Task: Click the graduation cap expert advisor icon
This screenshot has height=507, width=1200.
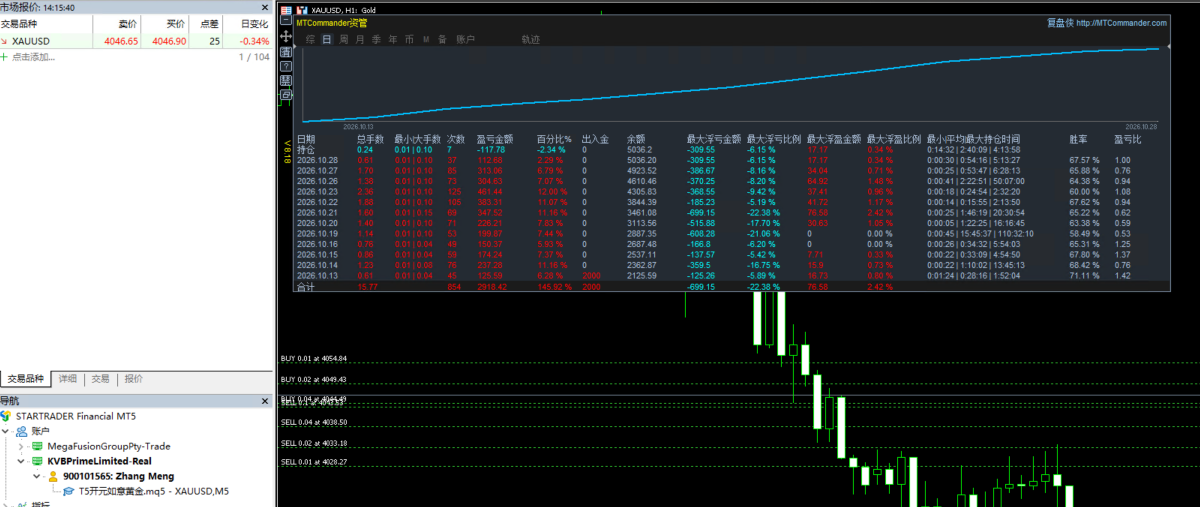Action: pyautogui.click(x=68, y=492)
